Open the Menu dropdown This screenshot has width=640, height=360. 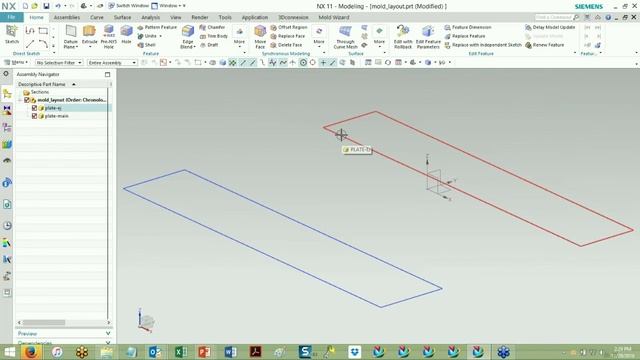click(x=16, y=62)
